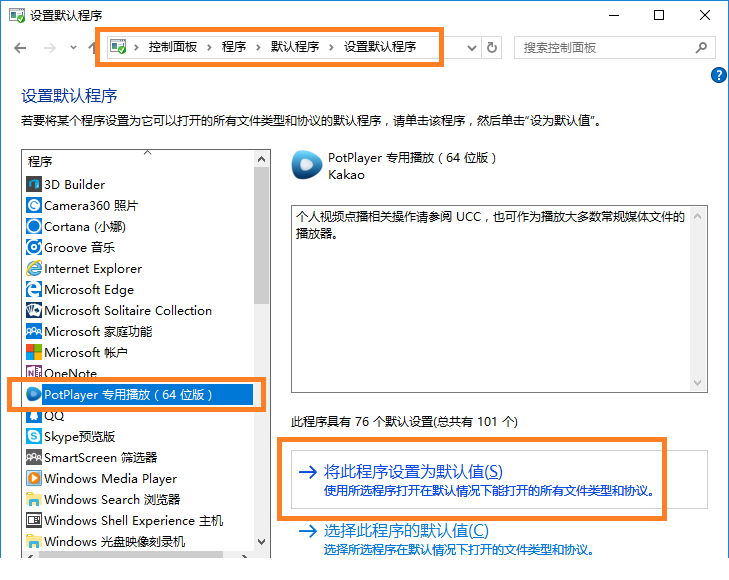The image size is (729, 580).
Task: Expand the address bar history dropdown
Action: point(471,47)
